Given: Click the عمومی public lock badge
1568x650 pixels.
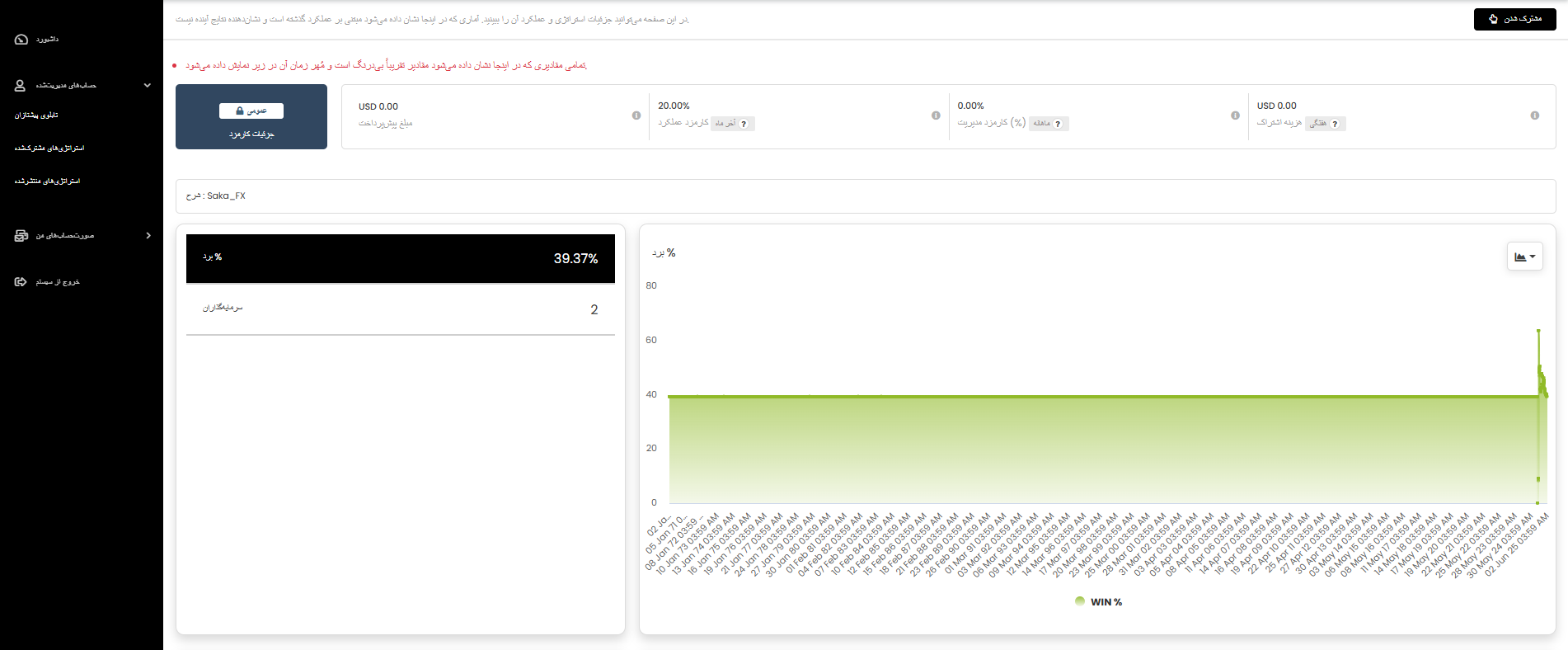Looking at the screenshot, I should [251, 111].
